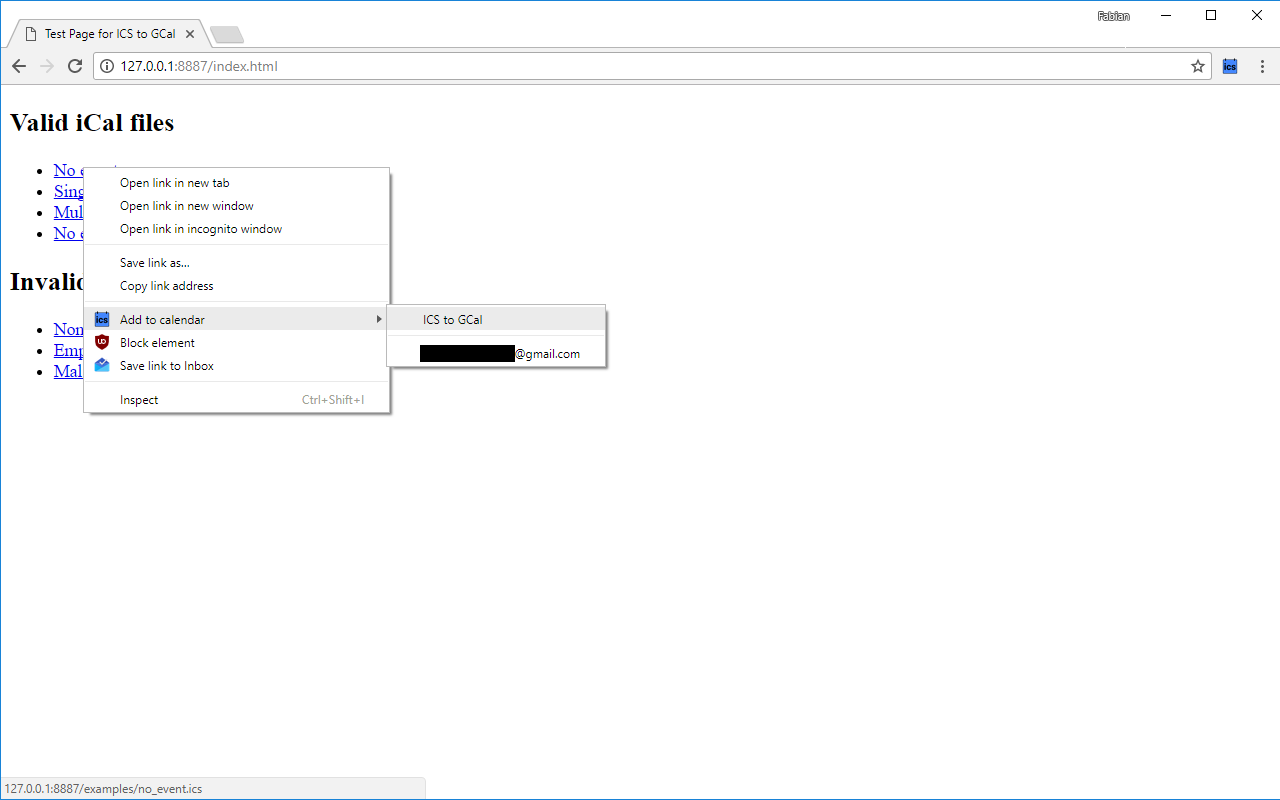
Task: Click the Inbox envelope icon in menu
Action: pyautogui.click(x=102, y=366)
